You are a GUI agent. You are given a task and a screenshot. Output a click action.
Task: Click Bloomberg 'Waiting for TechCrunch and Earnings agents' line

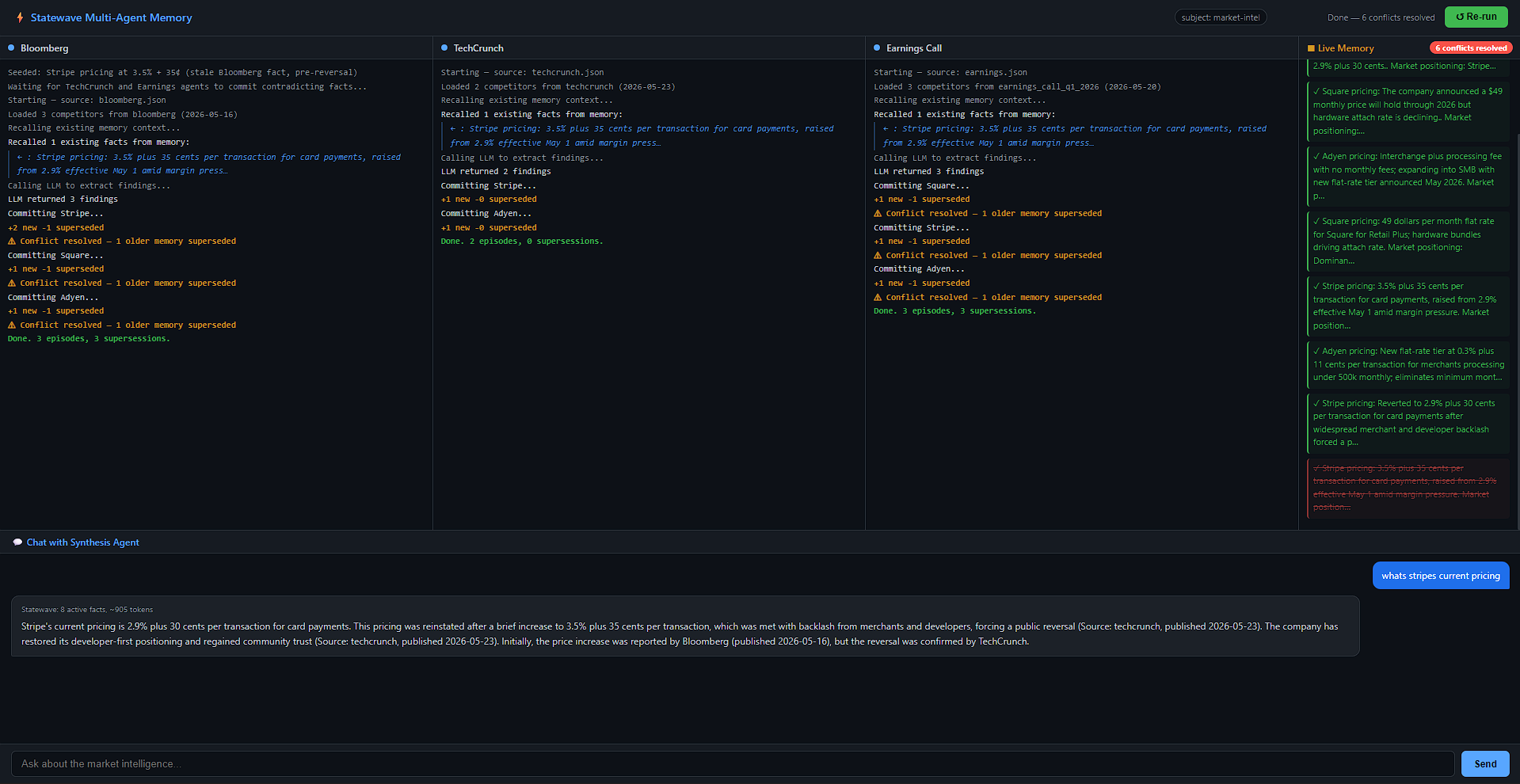187,86
